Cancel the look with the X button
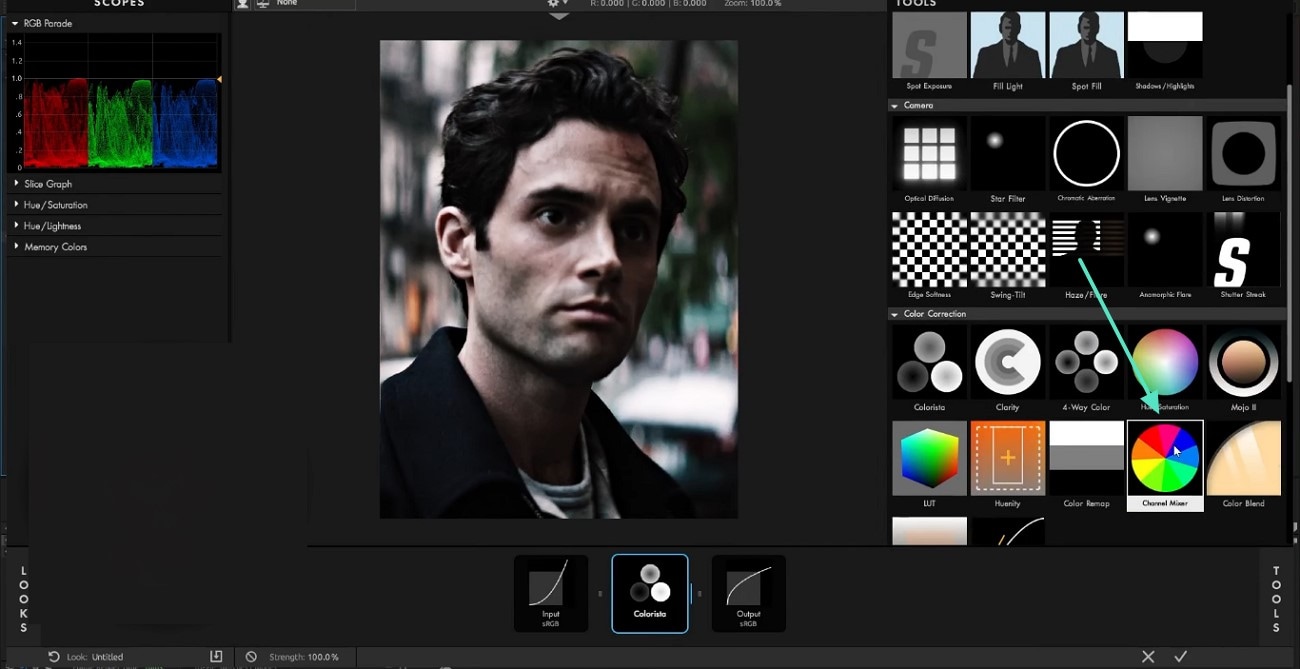This screenshot has width=1300, height=669. pyautogui.click(x=1148, y=657)
